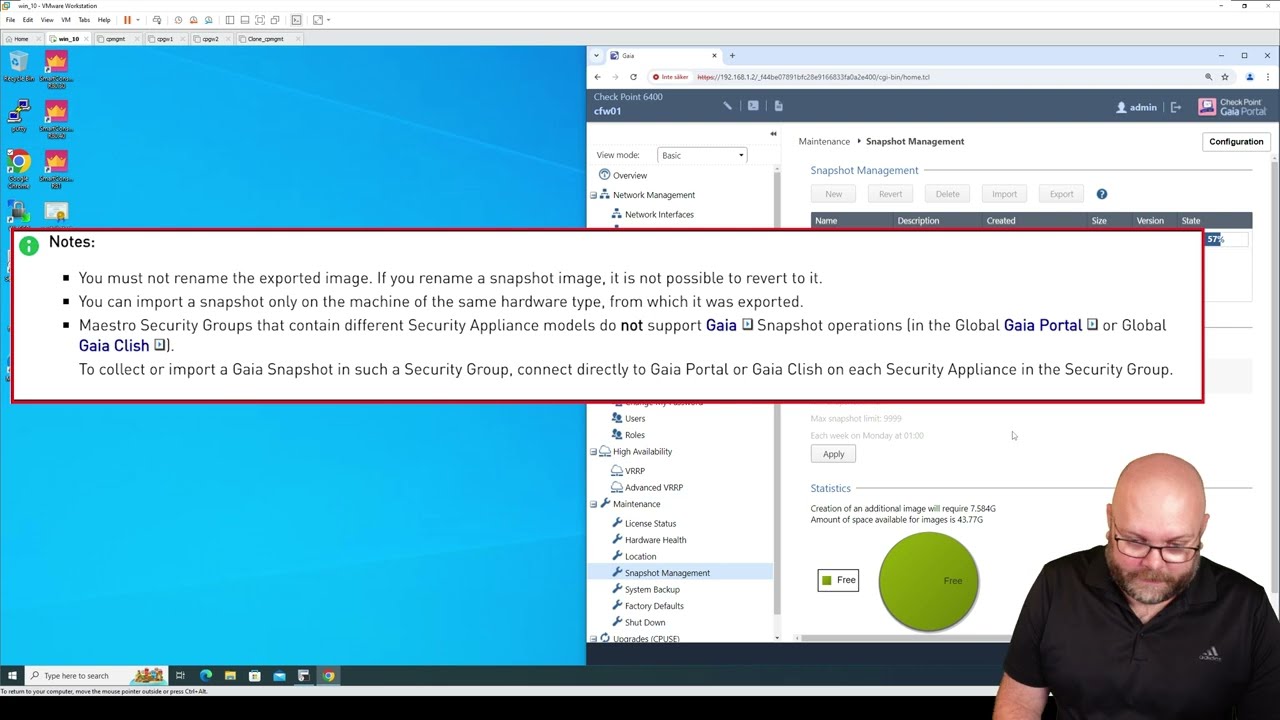
Task: Switch to VMware console view icon
Action: tap(296, 20)
